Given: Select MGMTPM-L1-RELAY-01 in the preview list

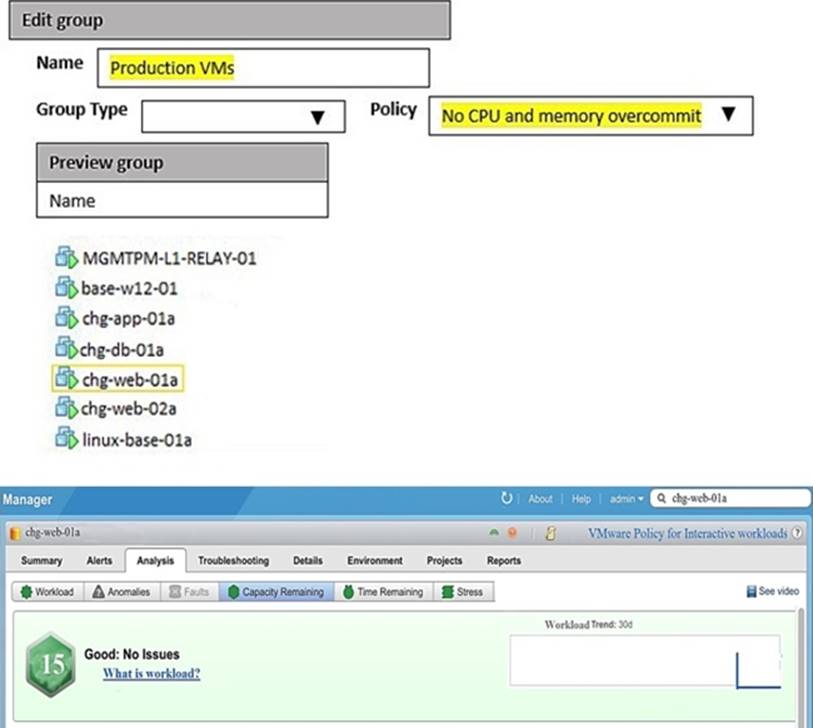Looking at the screenshot, I should (169, 258).
